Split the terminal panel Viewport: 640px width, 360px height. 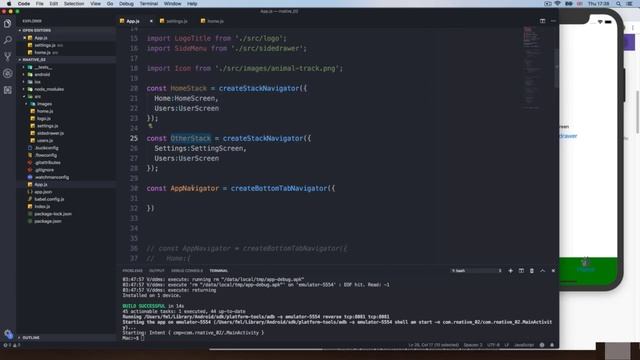coord(521,271)
